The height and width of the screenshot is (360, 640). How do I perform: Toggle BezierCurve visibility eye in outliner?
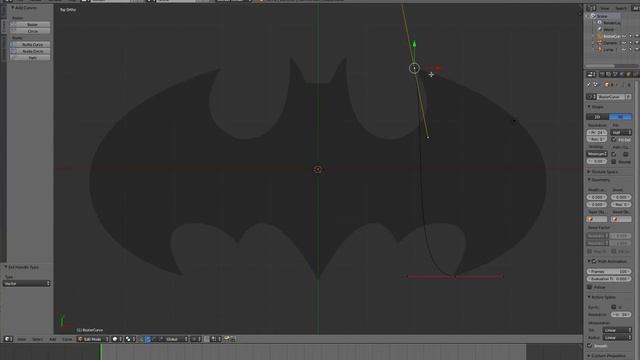624,36
